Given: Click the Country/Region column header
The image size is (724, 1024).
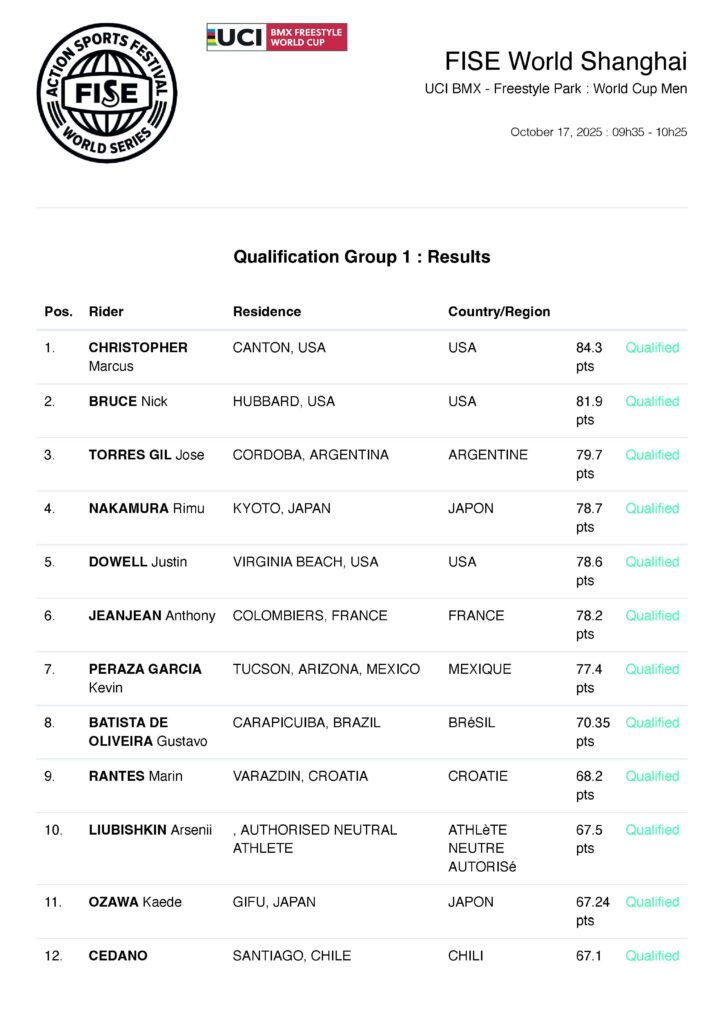Looking at the screenshot, I should click(499, 311).
